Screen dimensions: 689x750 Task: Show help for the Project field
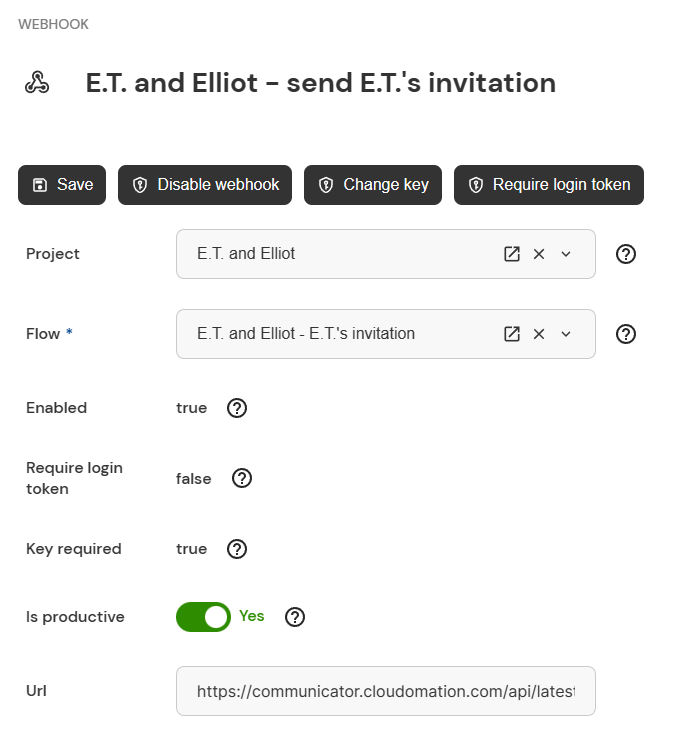click(625, 254)
